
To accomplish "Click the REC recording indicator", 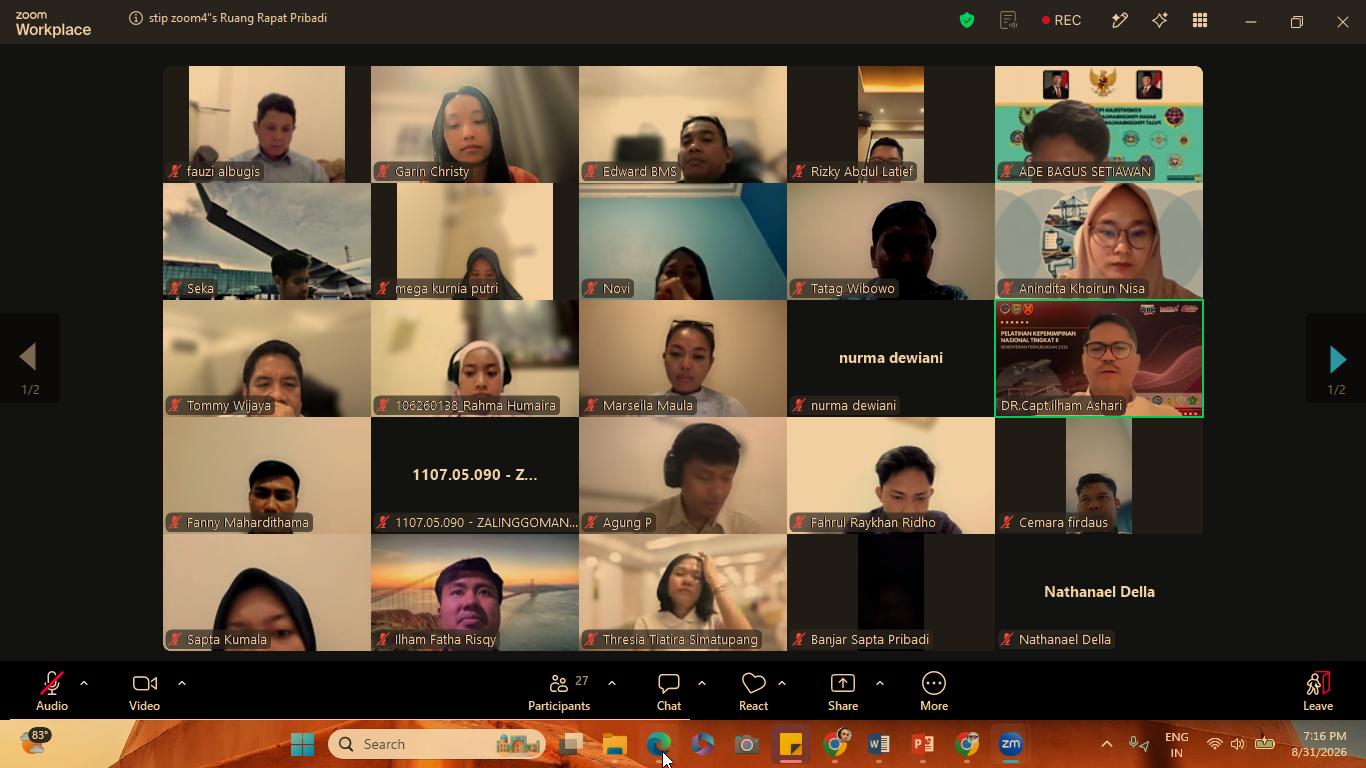I will 1061,20.
